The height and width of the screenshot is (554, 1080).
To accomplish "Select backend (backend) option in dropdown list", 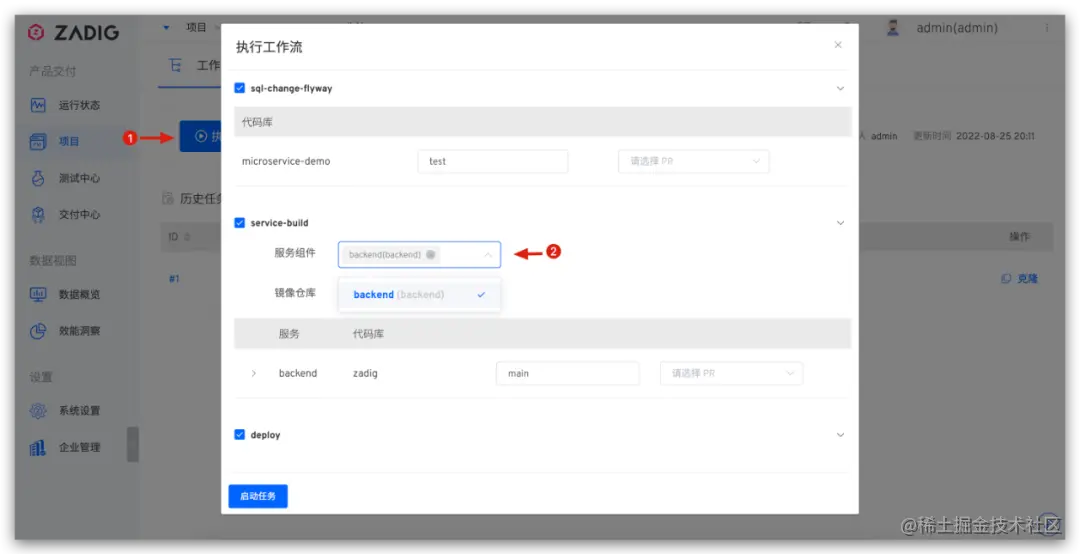I will click(x=419, y=295).
